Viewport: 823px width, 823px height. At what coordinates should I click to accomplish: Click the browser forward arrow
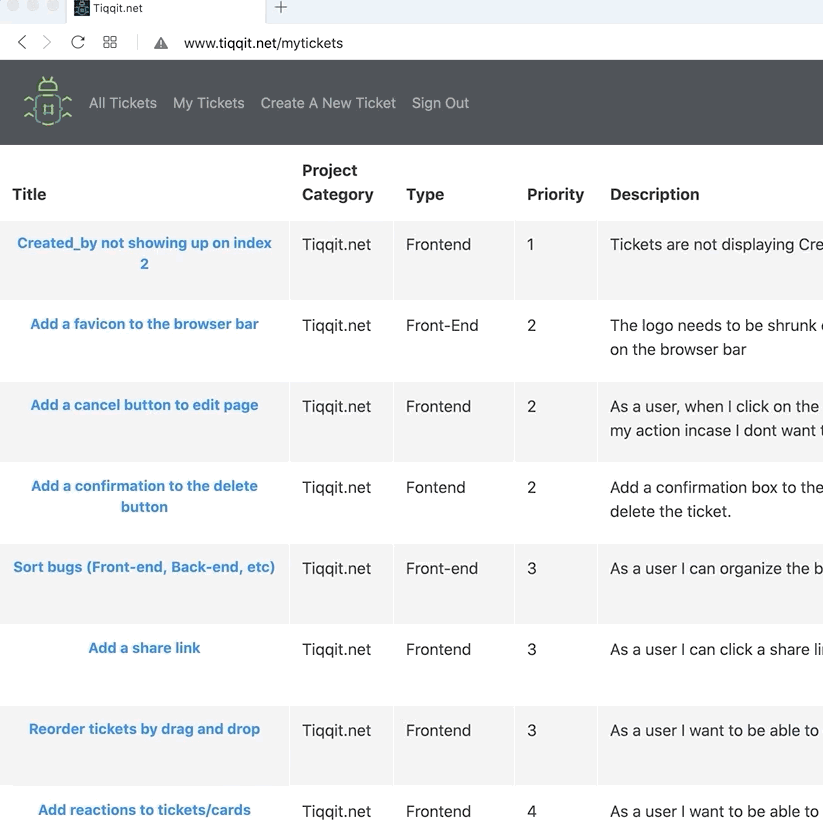(47, 43)
